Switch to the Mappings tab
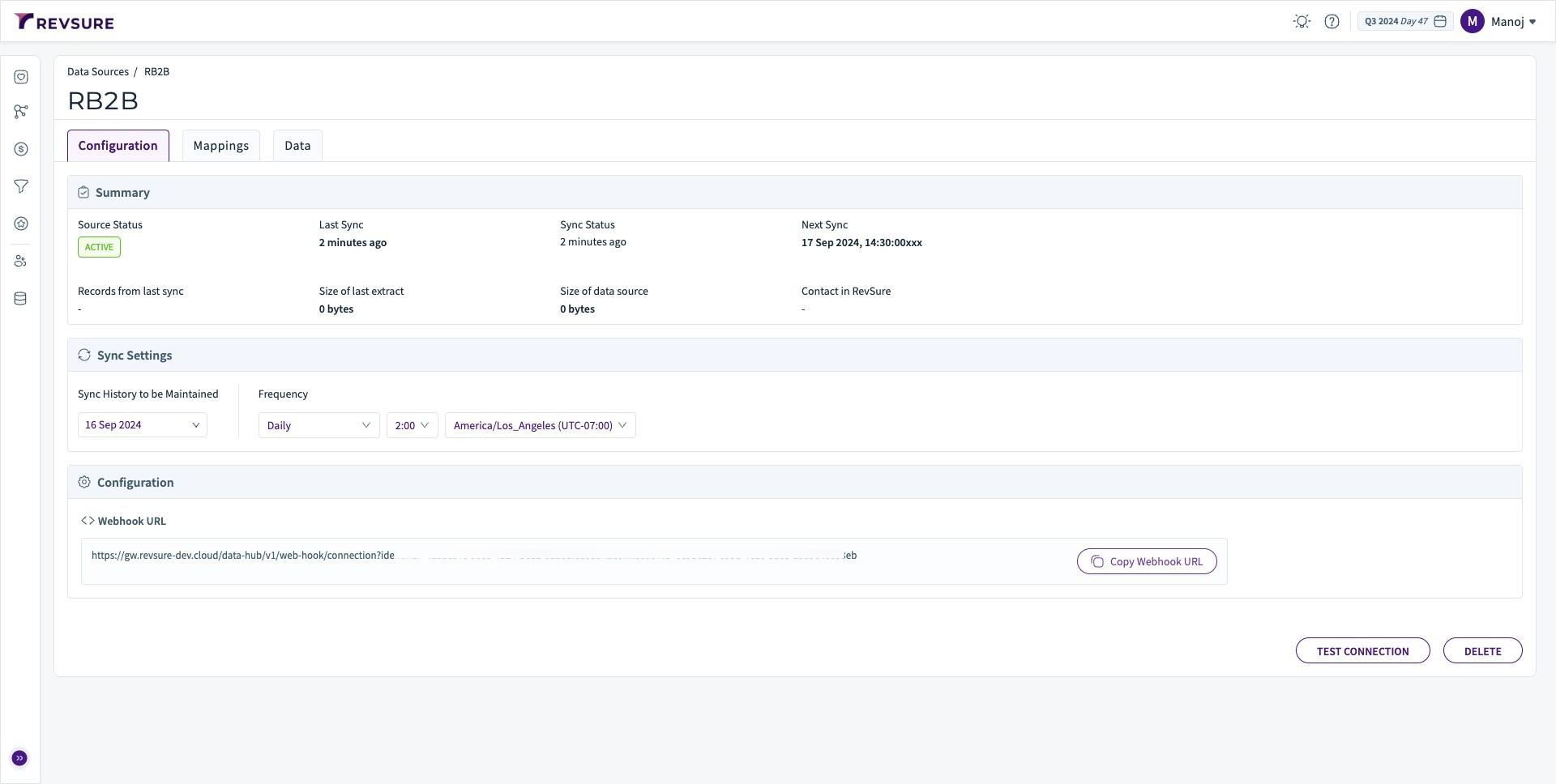 (x=221, y=146)
